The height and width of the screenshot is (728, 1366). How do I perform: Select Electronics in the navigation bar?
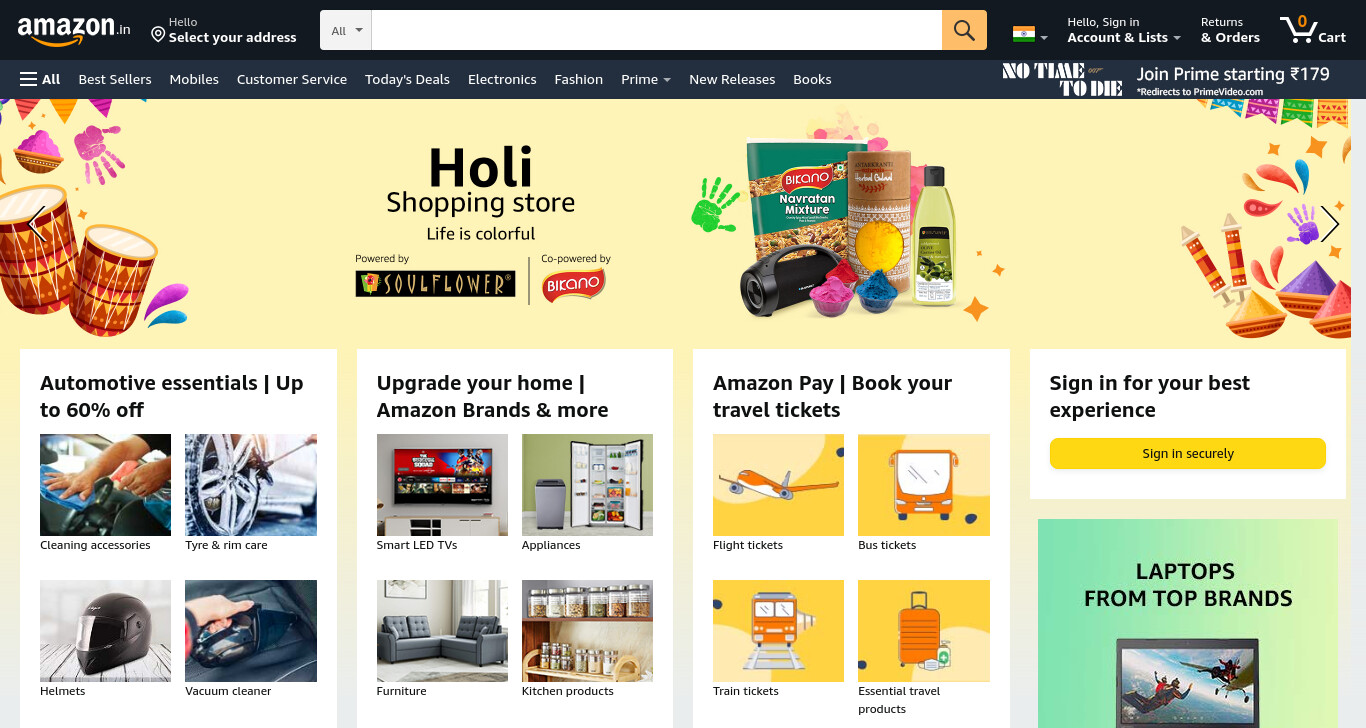tap(502, 79)
